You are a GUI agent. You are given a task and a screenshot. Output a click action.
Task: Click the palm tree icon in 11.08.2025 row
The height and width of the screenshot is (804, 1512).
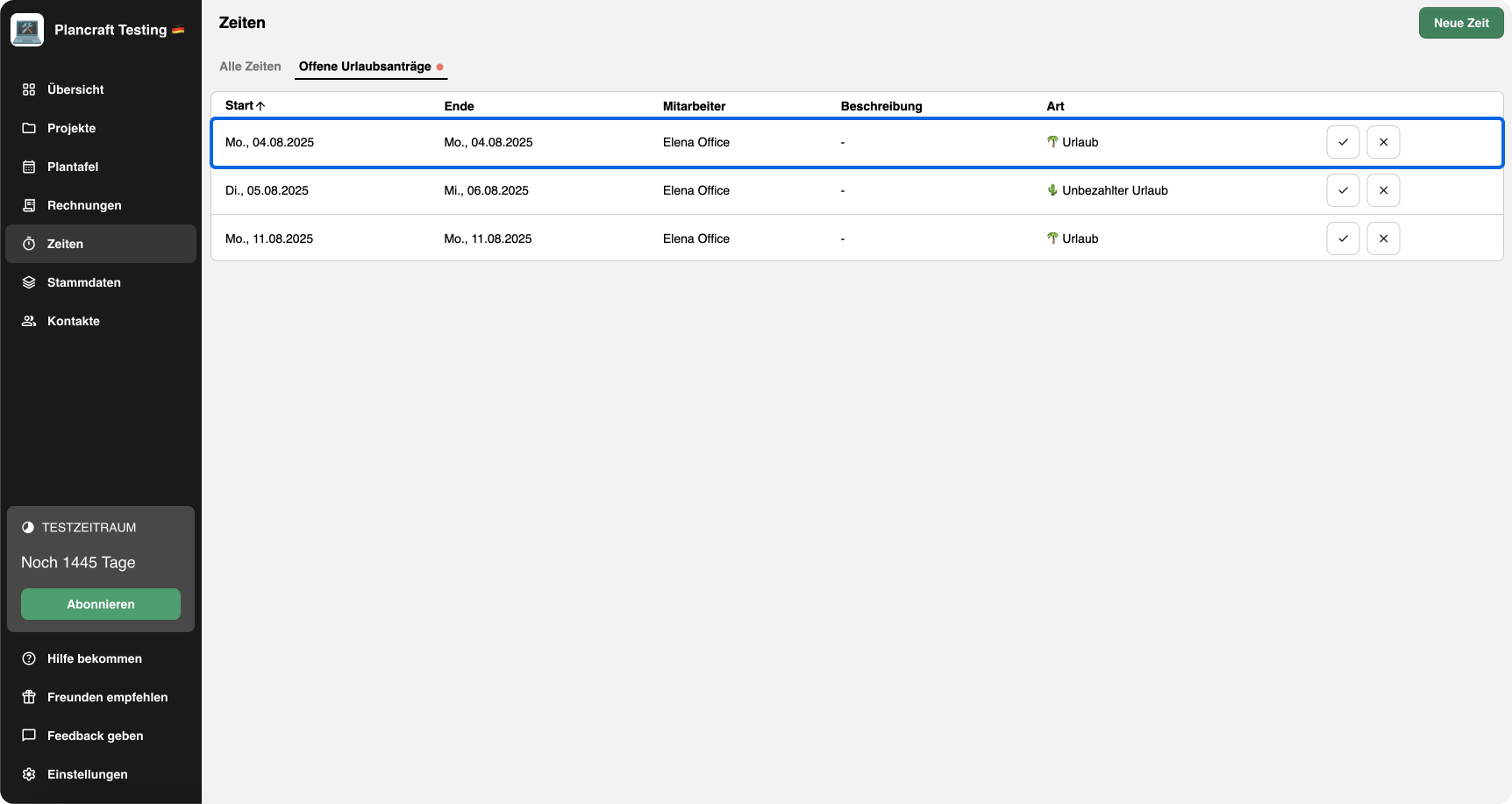1052,238
